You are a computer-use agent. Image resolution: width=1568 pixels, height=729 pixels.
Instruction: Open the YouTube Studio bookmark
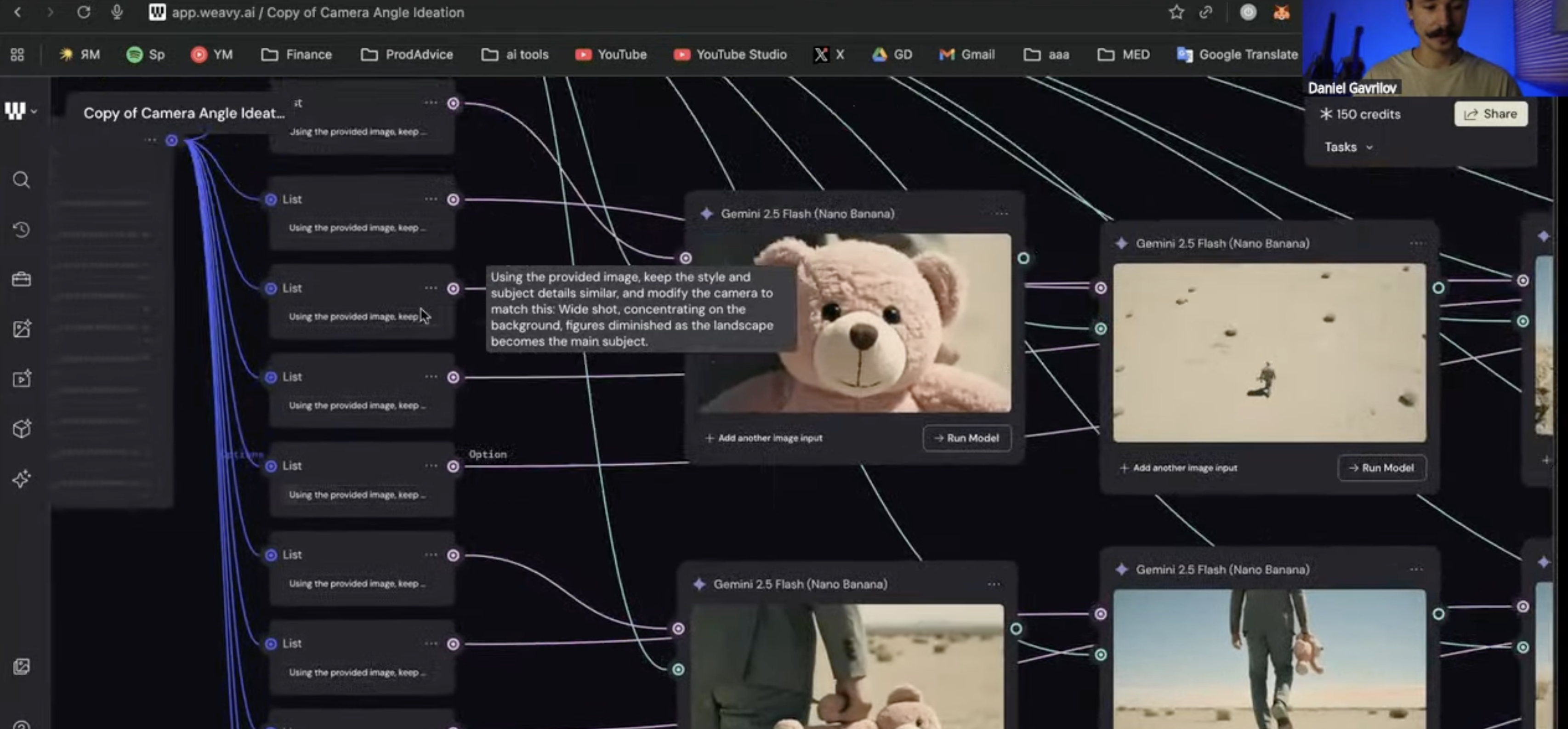point(730,55)
